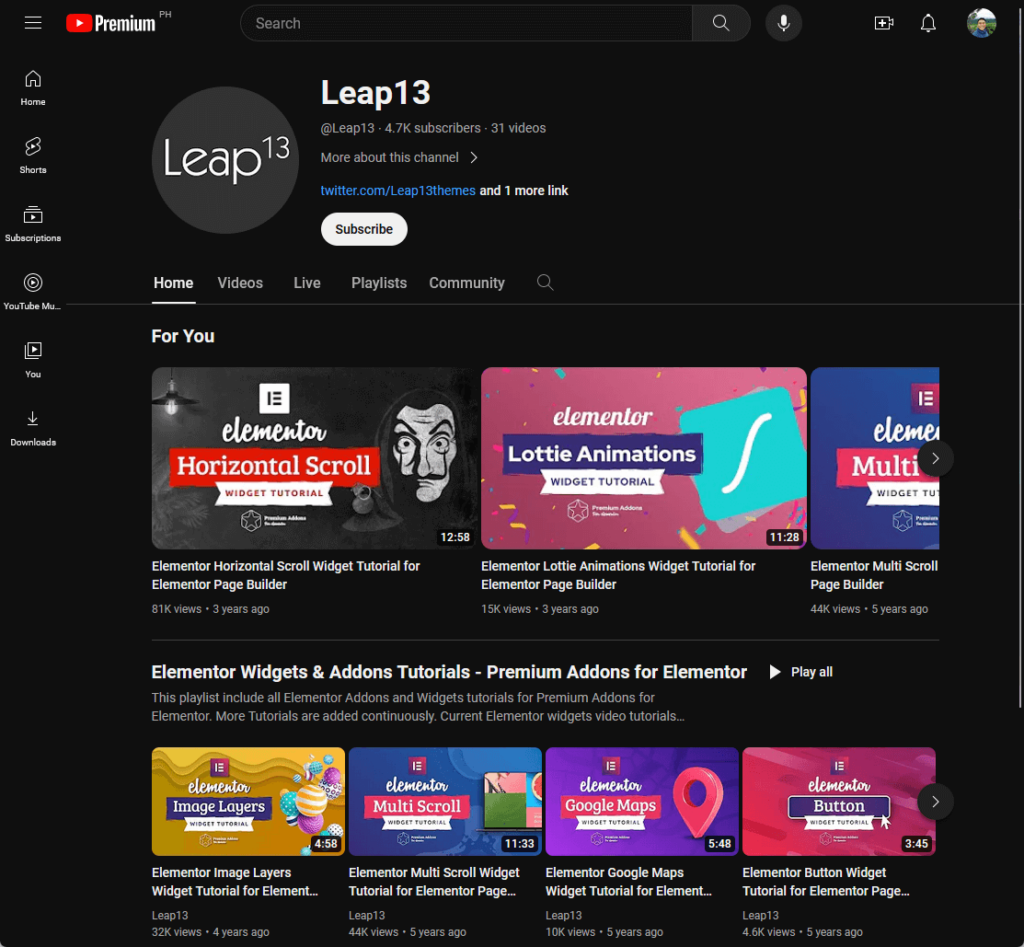Go to the You section in the sidebar

[32, 358]
